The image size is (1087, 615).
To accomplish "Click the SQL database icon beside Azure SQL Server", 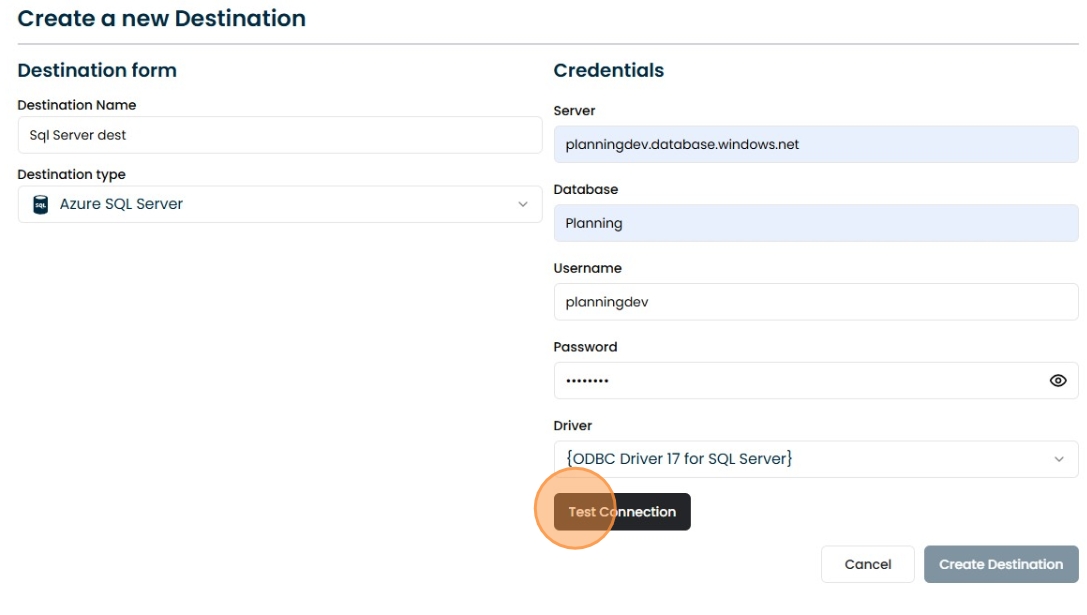I will [x=41, y=205].
